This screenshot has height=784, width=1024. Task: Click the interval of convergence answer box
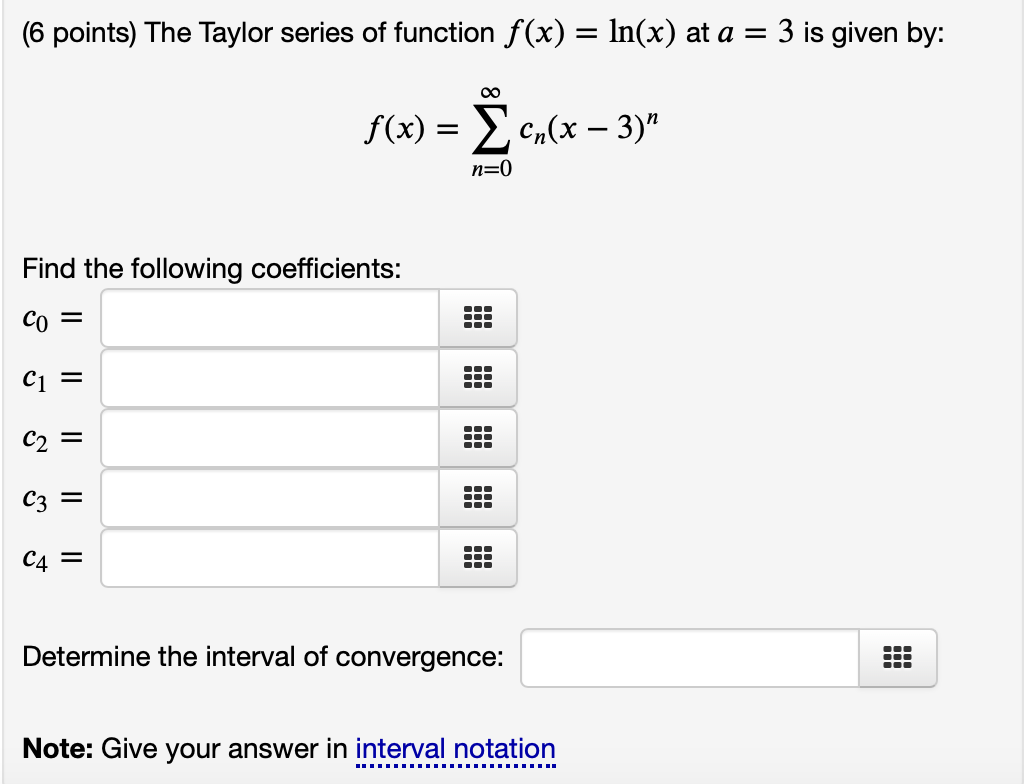click(690, 657)
